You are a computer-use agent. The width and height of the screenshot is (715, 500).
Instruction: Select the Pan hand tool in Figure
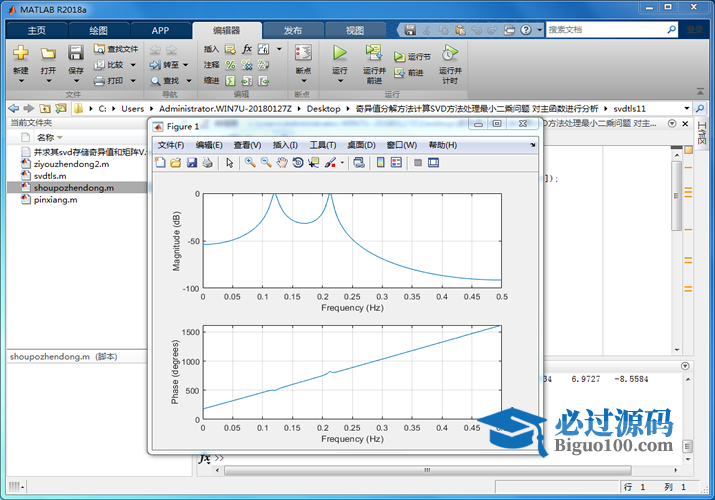click(282, 162)
